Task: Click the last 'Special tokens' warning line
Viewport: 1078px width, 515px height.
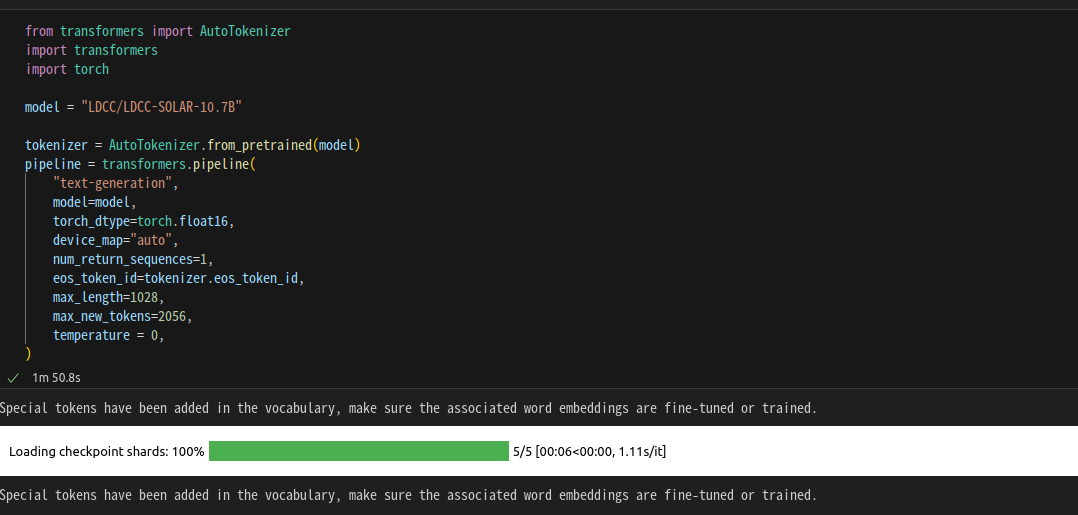Action: click(408, 495)
